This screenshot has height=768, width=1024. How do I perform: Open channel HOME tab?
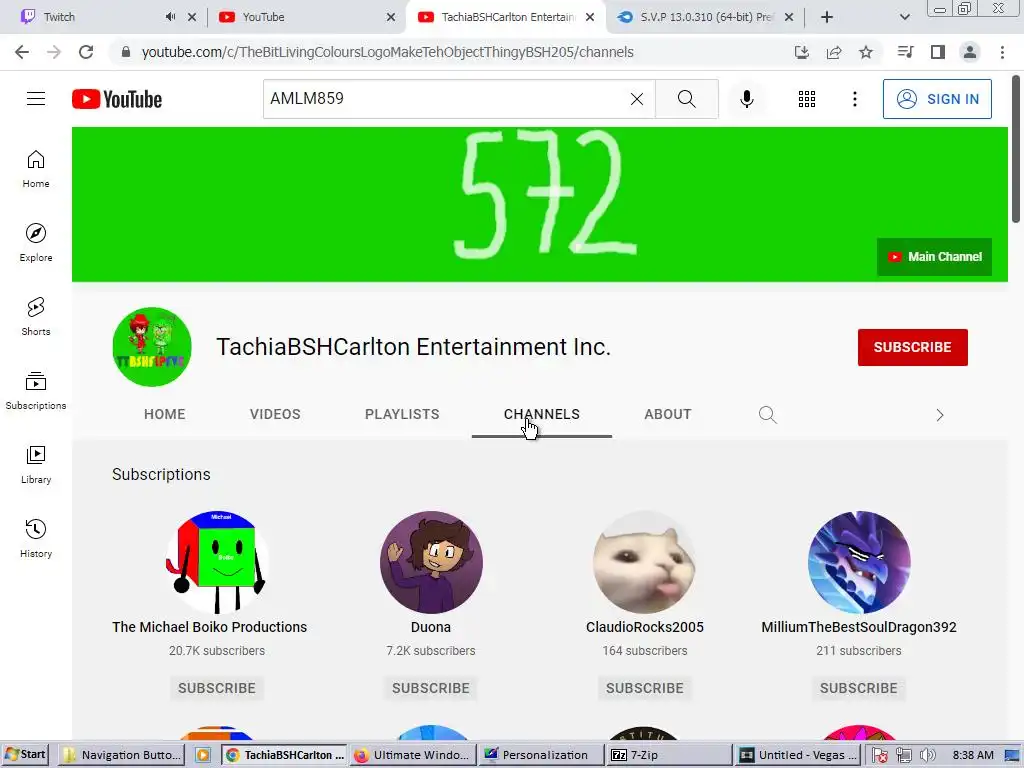[165, 415]
